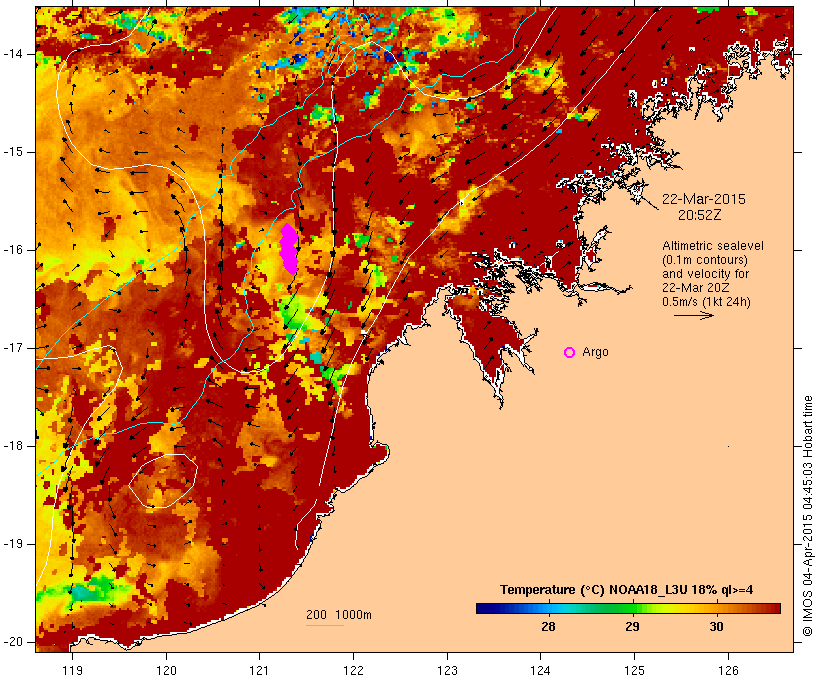
Task: Click the 1000m isobath legend label
Action: pyautogui.click(x=354, y=615)
